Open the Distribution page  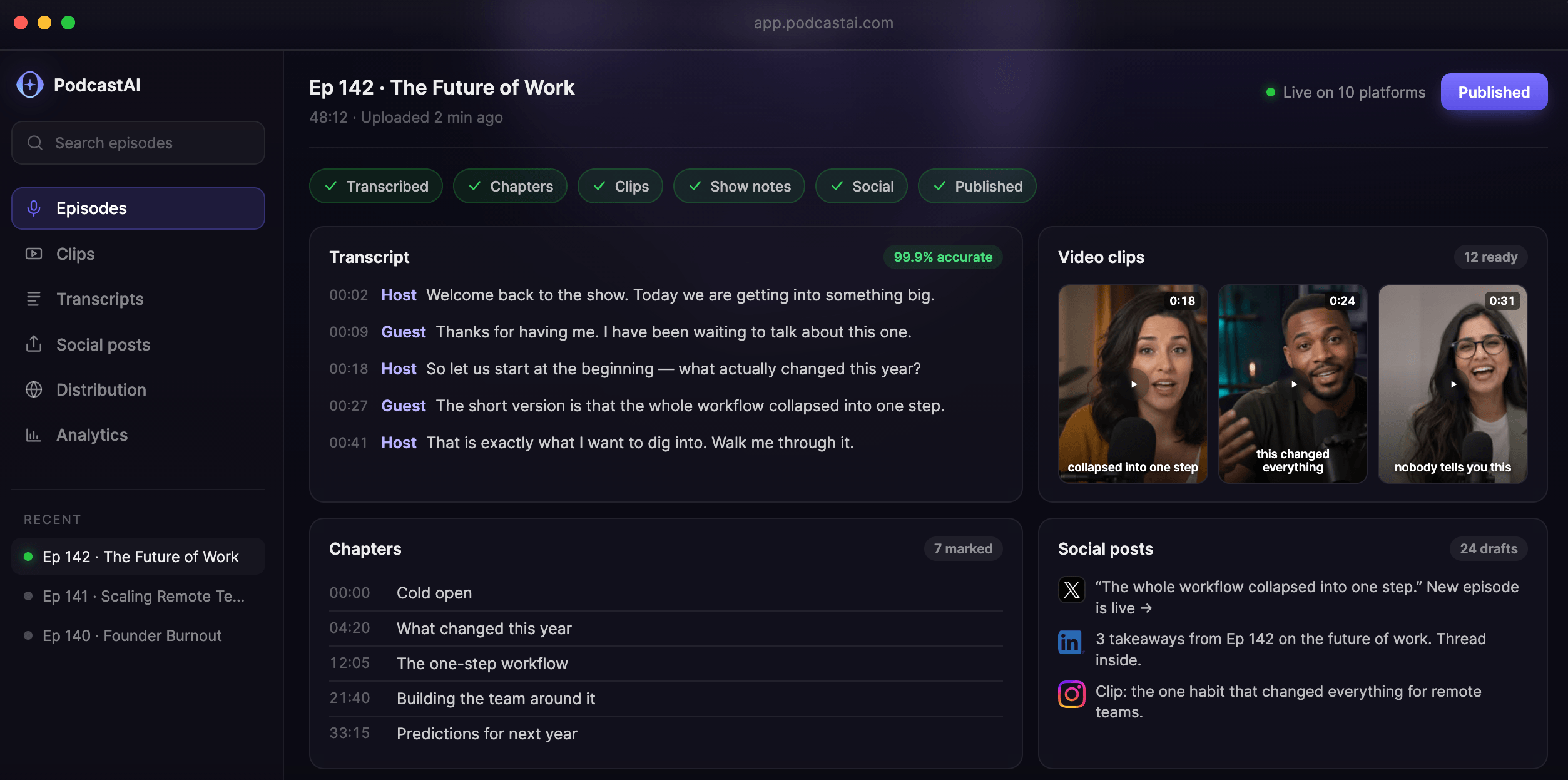138,389
